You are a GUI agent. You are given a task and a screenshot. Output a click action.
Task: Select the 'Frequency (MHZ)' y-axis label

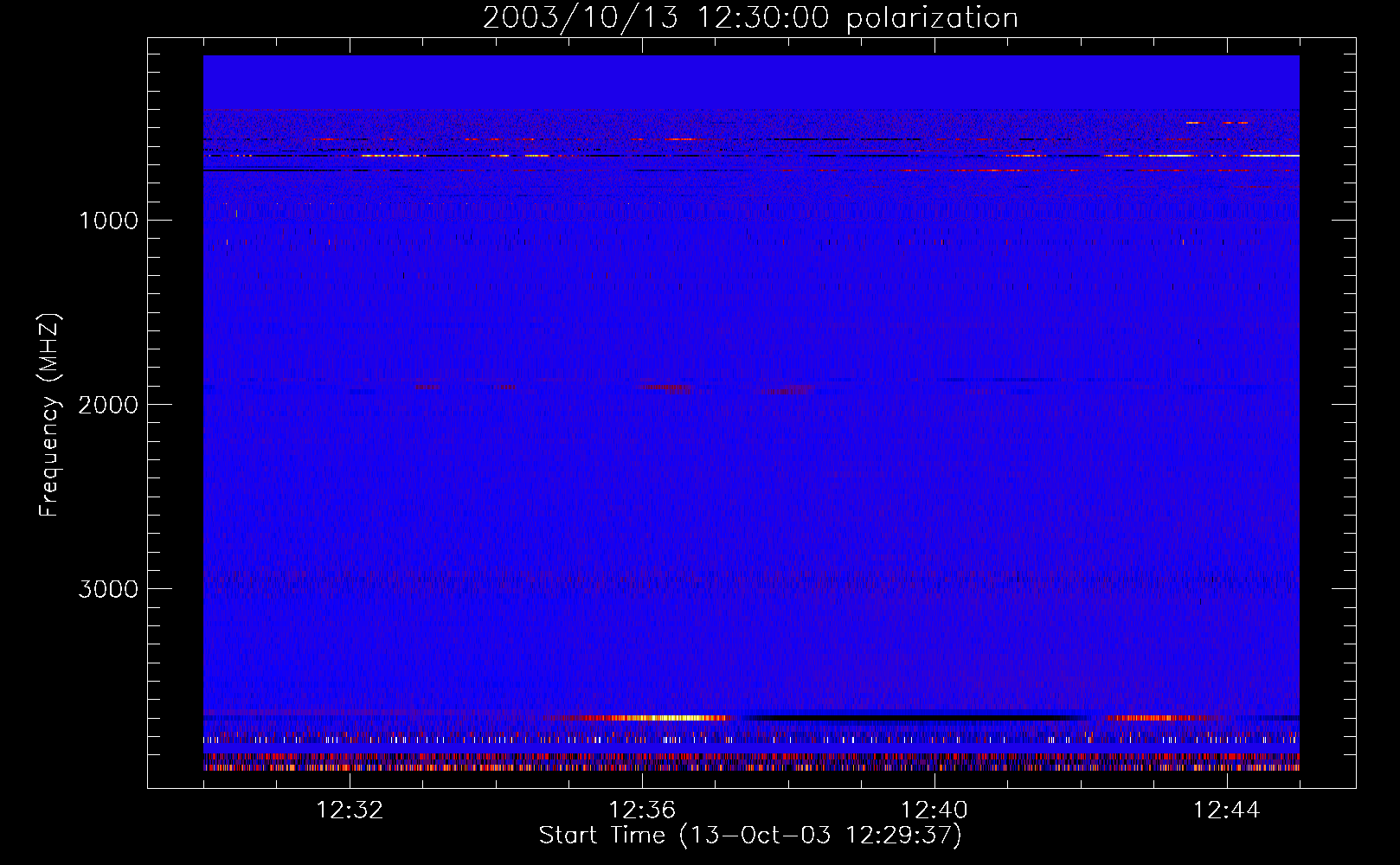(50, 415)
